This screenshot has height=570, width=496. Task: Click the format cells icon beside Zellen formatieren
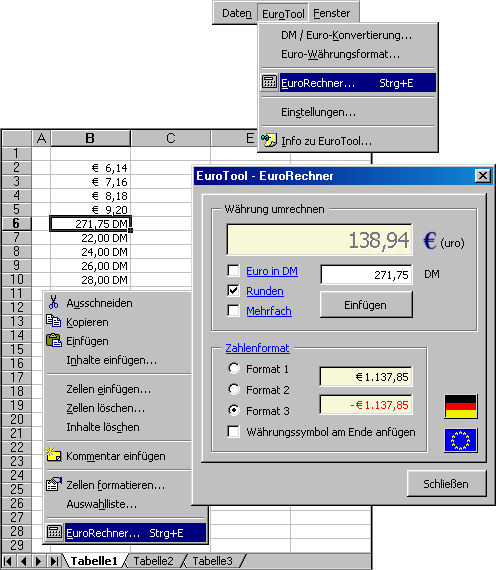pyautogui.click(x=54, y=484)
